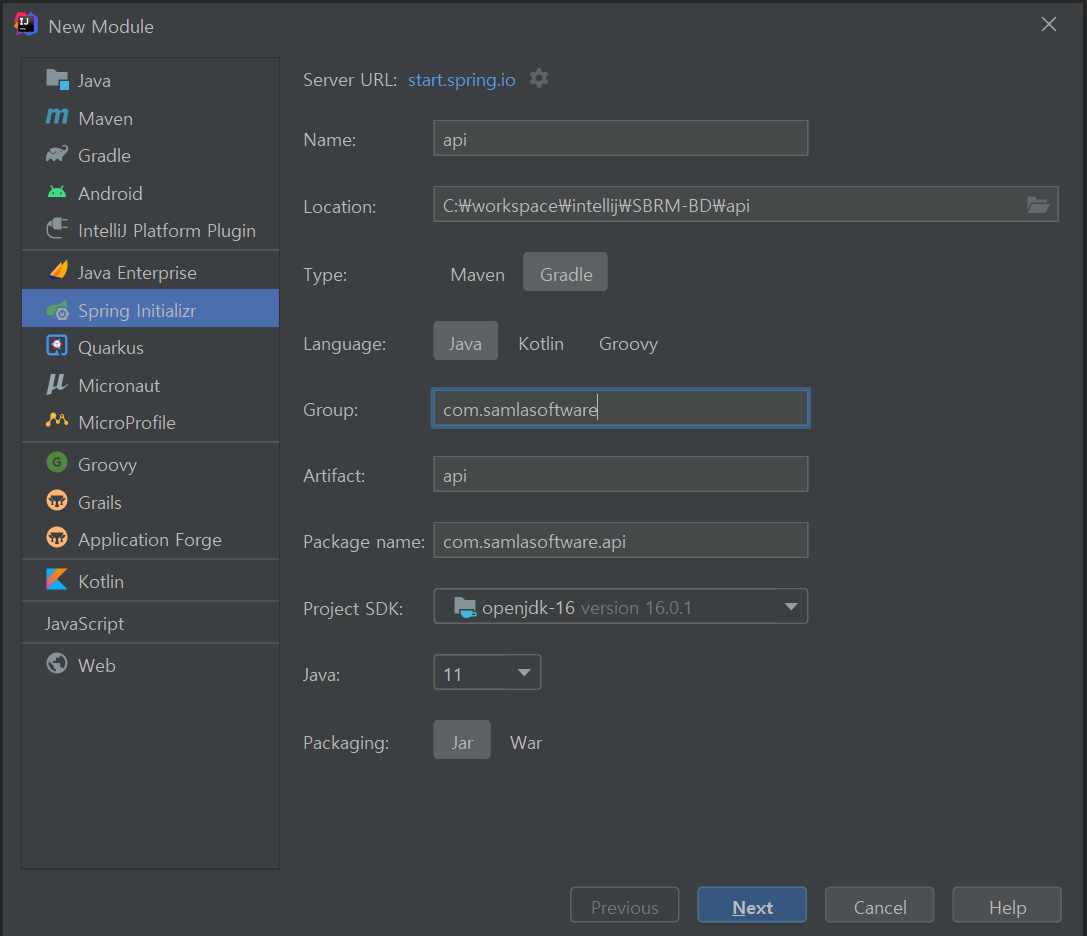Viewport: 1087px width, 936px height.
Task: Select the Java folder icon in module list
Action: pyautogui.click(x=57, y=80)
